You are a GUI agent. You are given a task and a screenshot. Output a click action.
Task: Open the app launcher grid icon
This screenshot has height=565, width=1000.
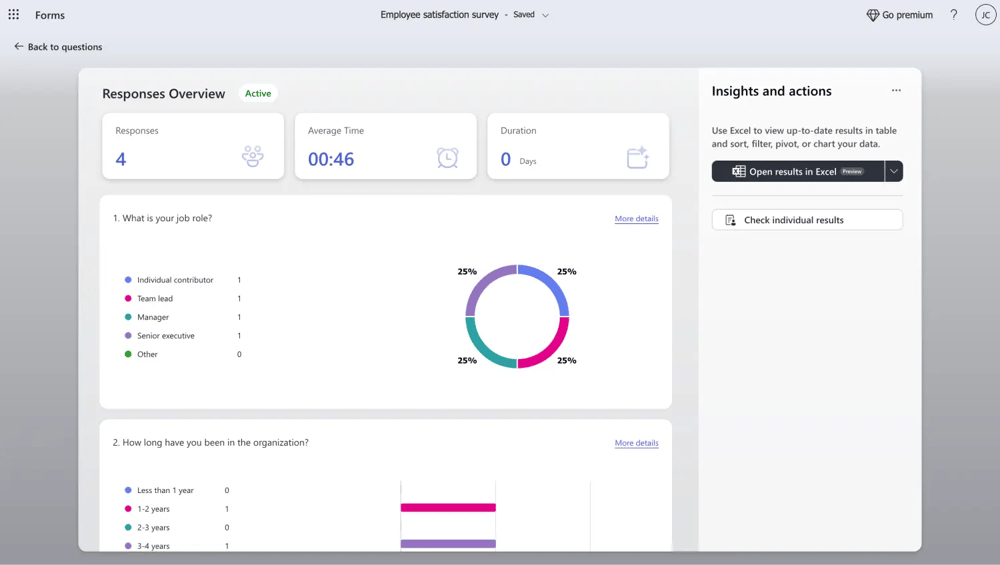coord(14,15)
